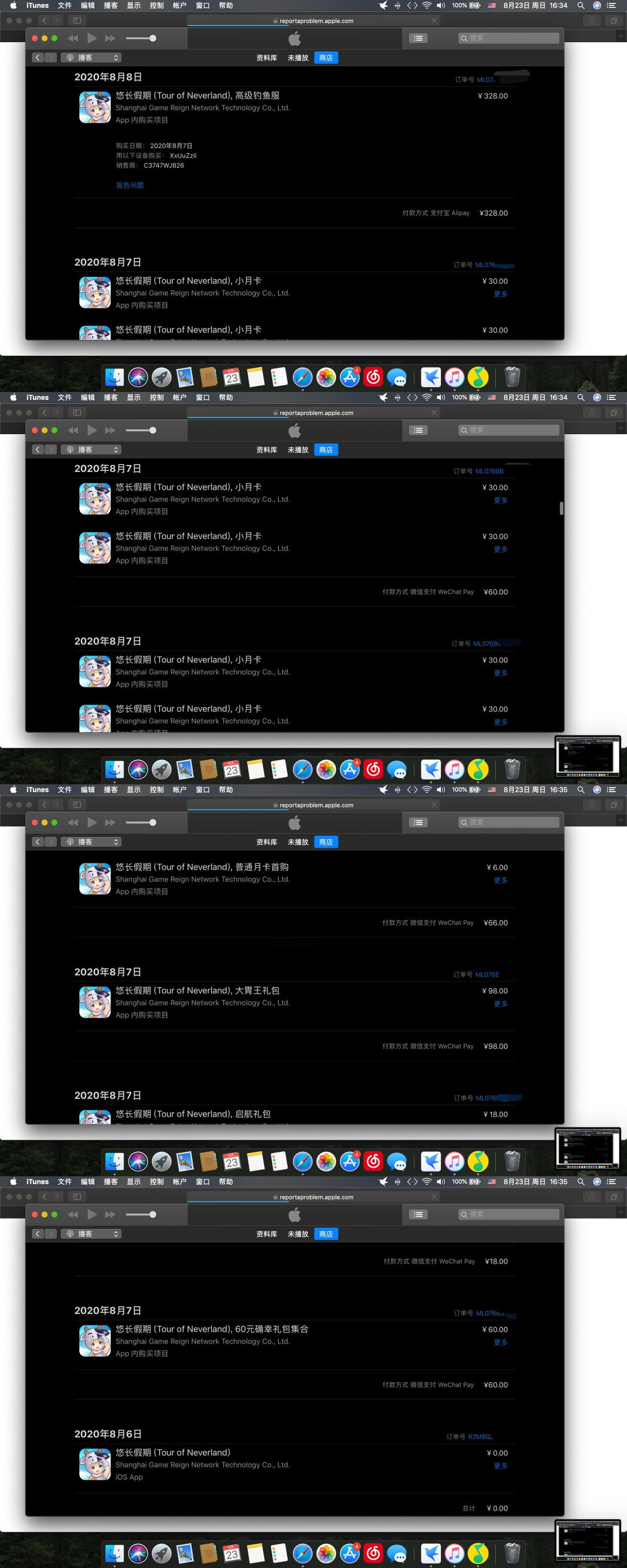627x1568 pixels.
Task: Open Reminders in Dock beneath the 大胃王礼包 window
Action: (x=279, y=1162)
